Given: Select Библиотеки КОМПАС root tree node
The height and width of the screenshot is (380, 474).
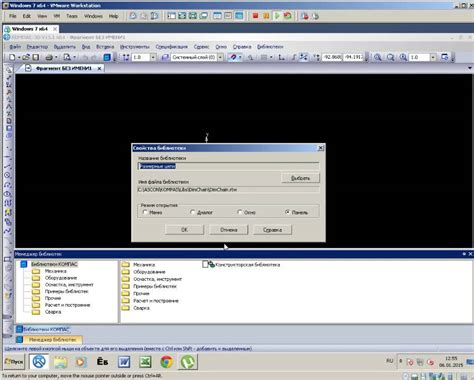Looking at the screenshot, I should [x=54, y=264].
